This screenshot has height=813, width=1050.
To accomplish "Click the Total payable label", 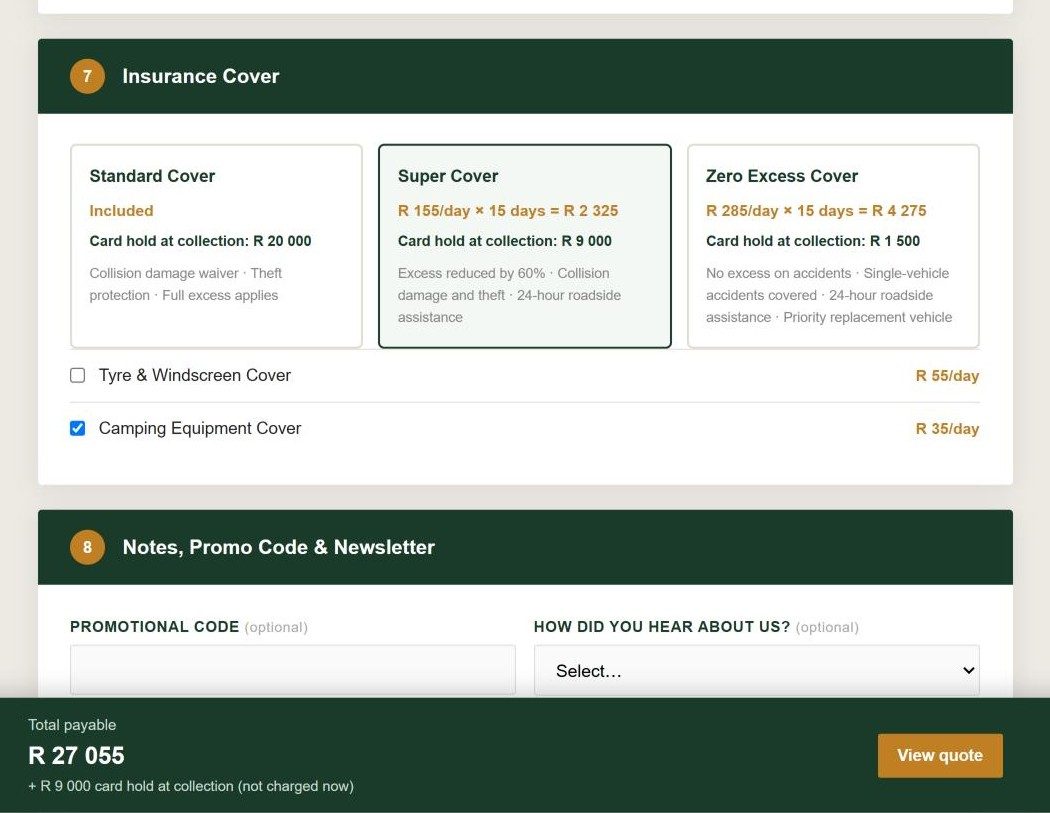I will 72,725.
